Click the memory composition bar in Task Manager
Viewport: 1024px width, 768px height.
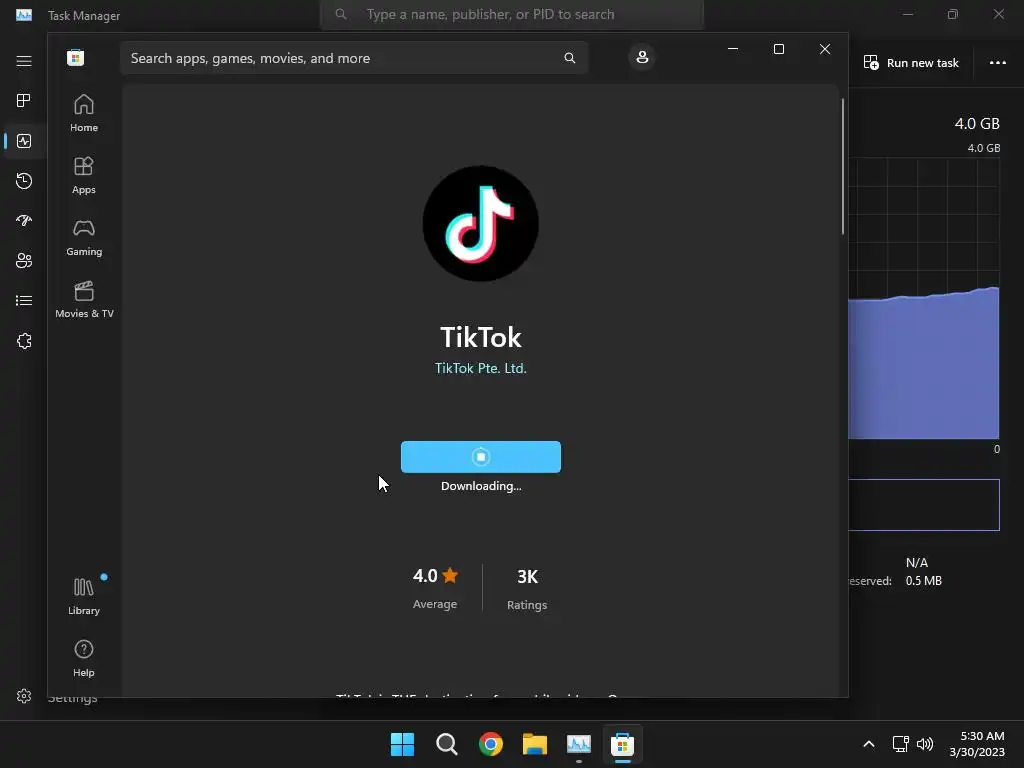(x=923, y=505)
